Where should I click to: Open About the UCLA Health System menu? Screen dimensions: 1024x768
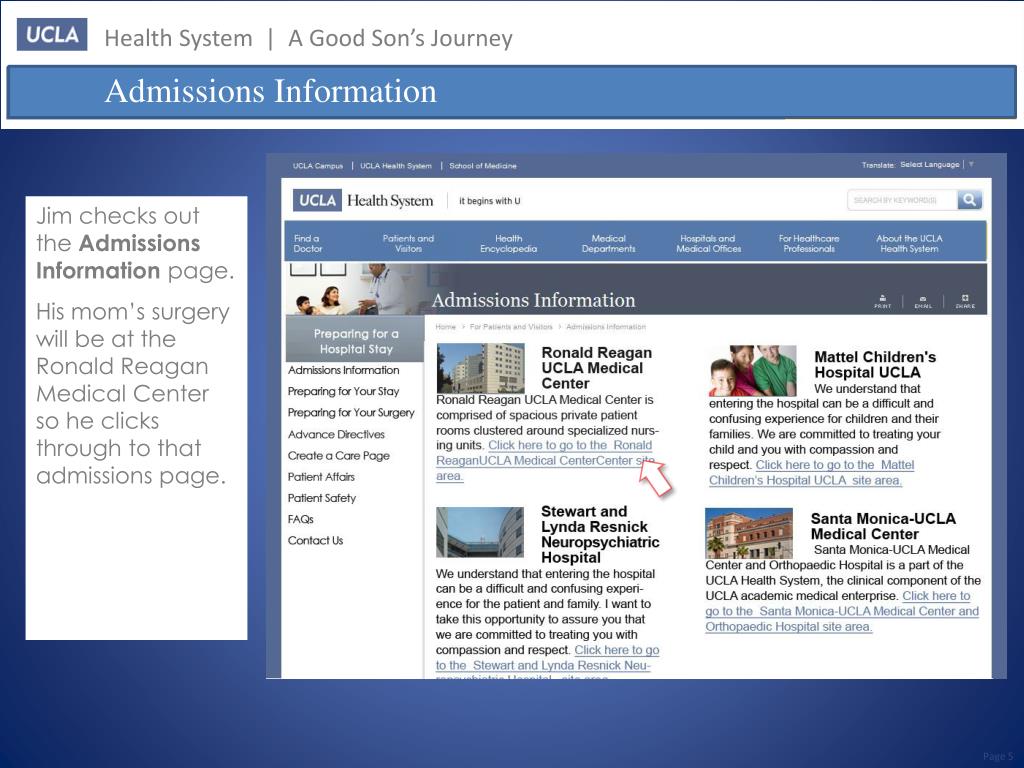[909, 244]
